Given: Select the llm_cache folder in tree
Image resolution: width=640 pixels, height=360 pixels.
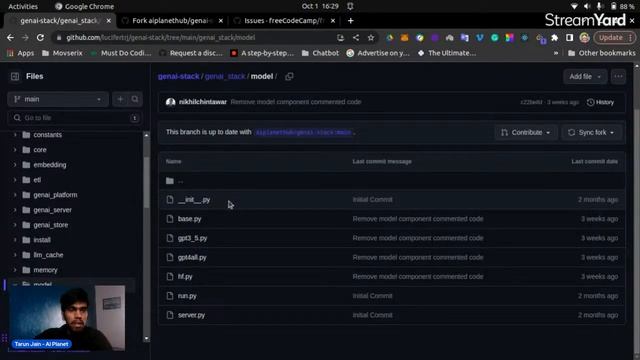Looking at the screenshot, I should [x=48, y=255].
